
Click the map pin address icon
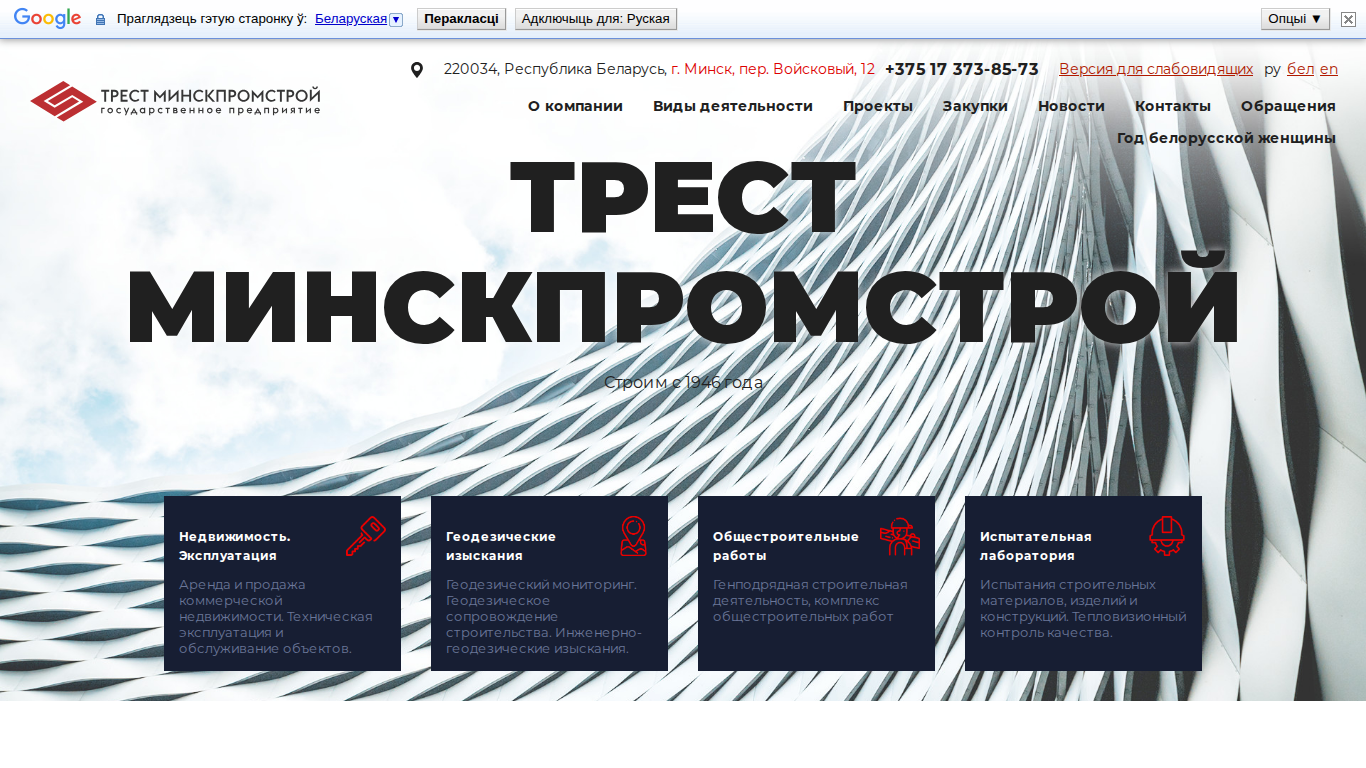(x=417, y=70)
